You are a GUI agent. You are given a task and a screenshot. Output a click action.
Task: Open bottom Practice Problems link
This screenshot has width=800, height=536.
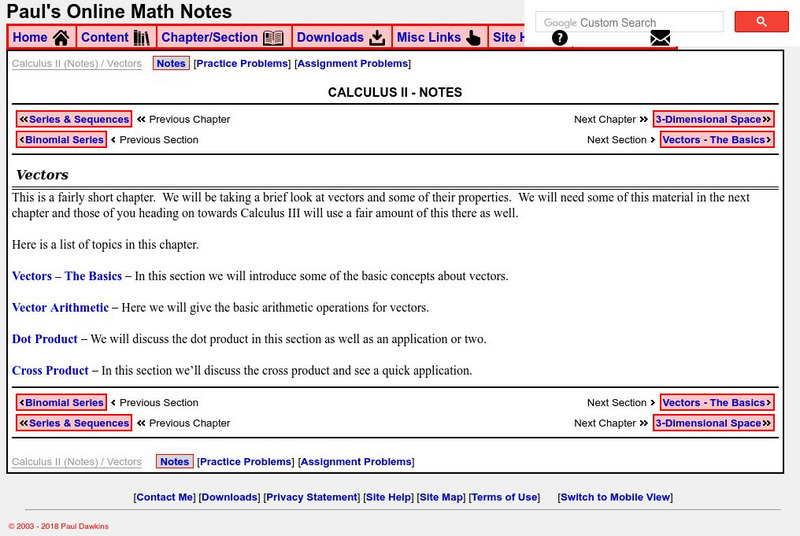point(246,462)
